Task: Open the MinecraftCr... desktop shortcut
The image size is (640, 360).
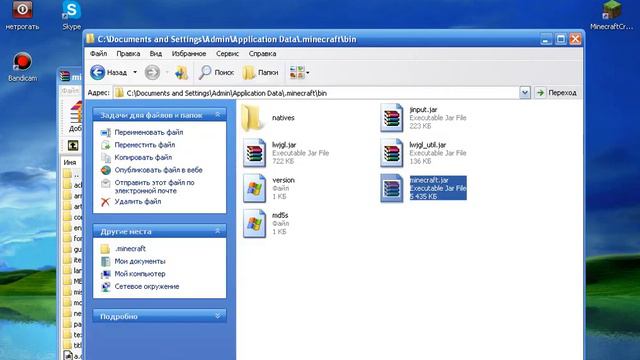Action: [611, 16]
